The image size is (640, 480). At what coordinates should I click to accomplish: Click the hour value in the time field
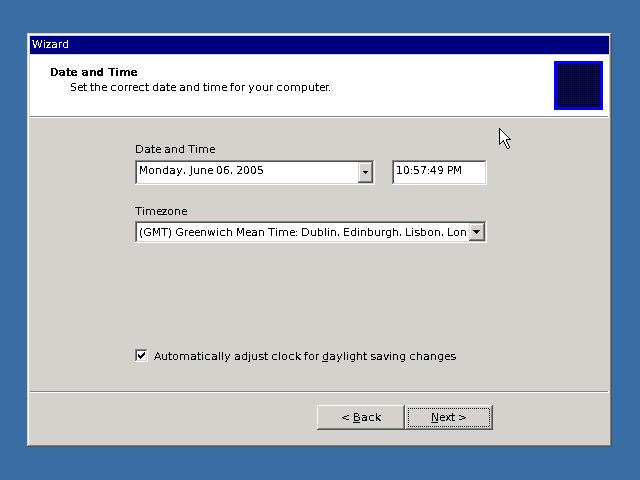[402, 171]
